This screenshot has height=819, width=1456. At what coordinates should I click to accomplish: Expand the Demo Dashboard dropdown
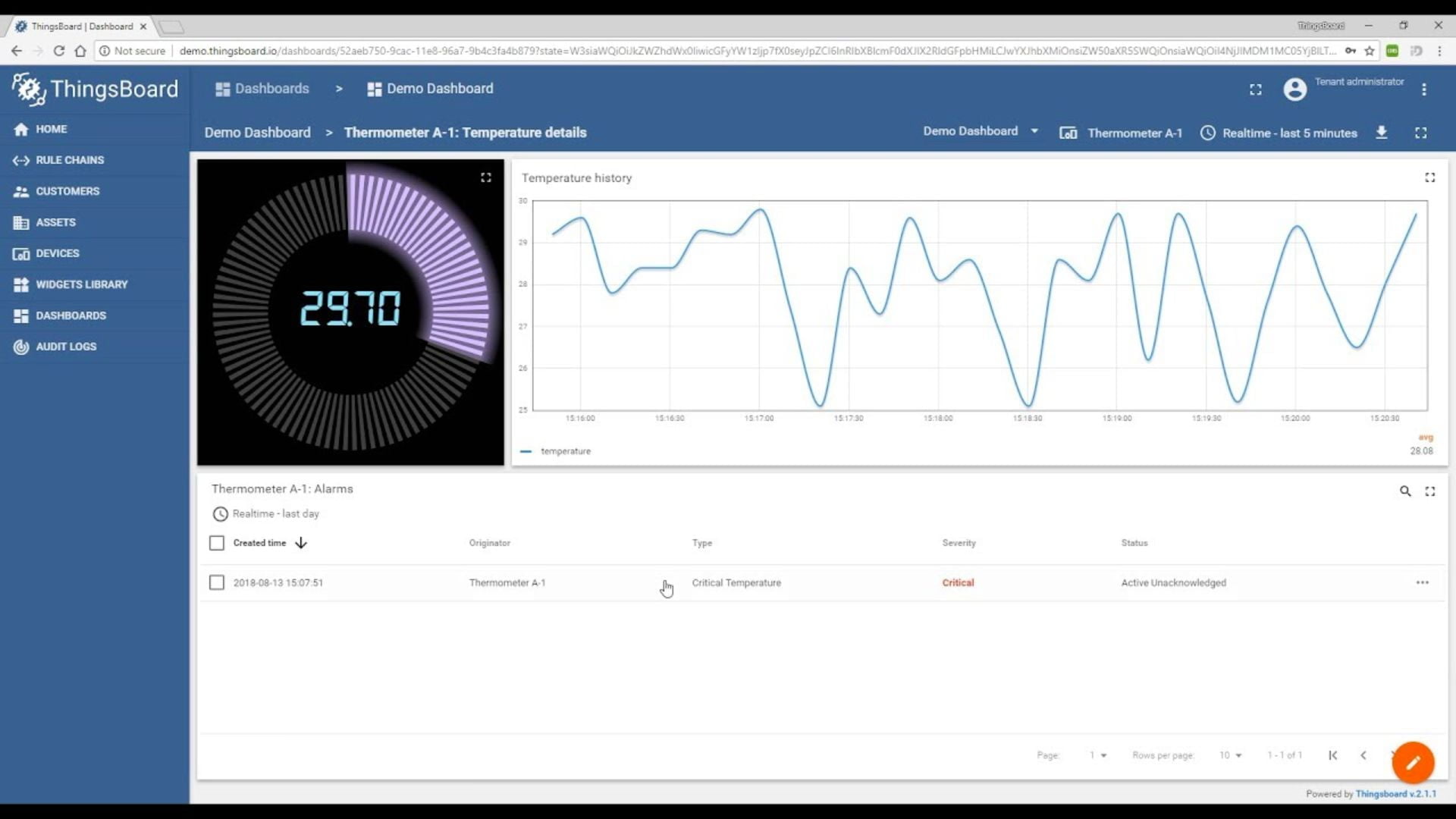coord(1034,131)
